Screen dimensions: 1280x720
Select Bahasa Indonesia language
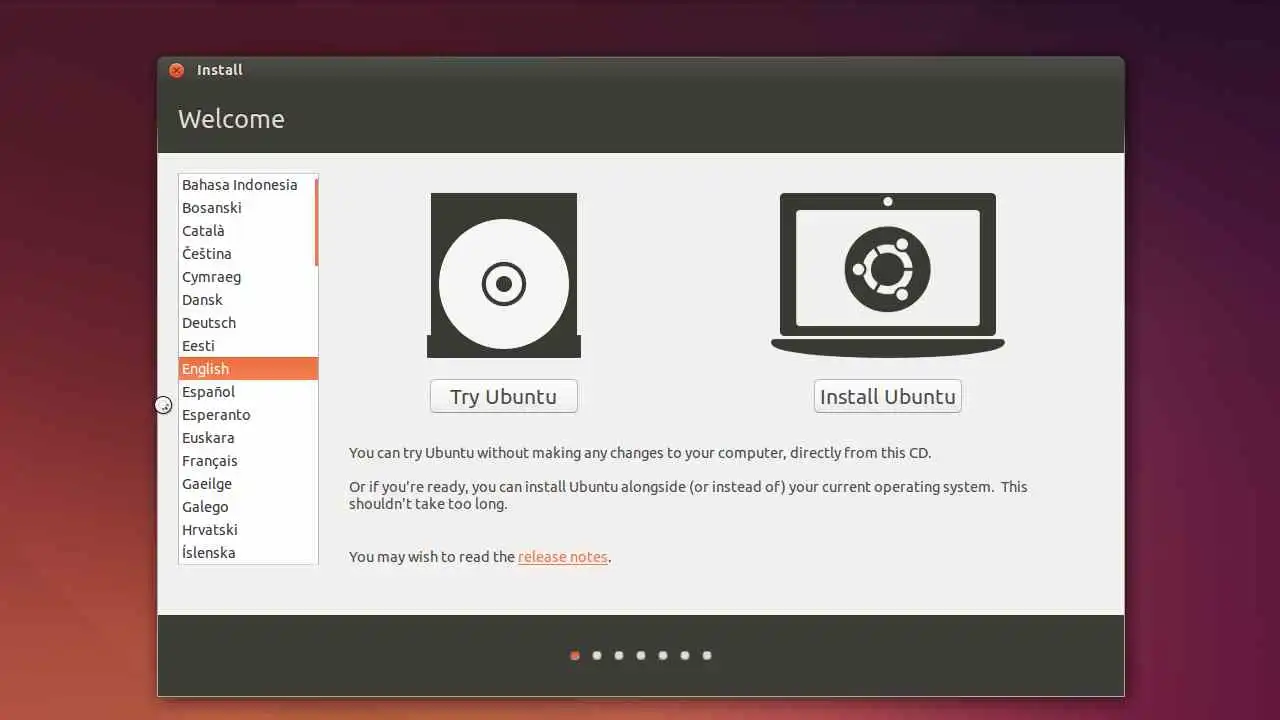[x=247, y=185]
